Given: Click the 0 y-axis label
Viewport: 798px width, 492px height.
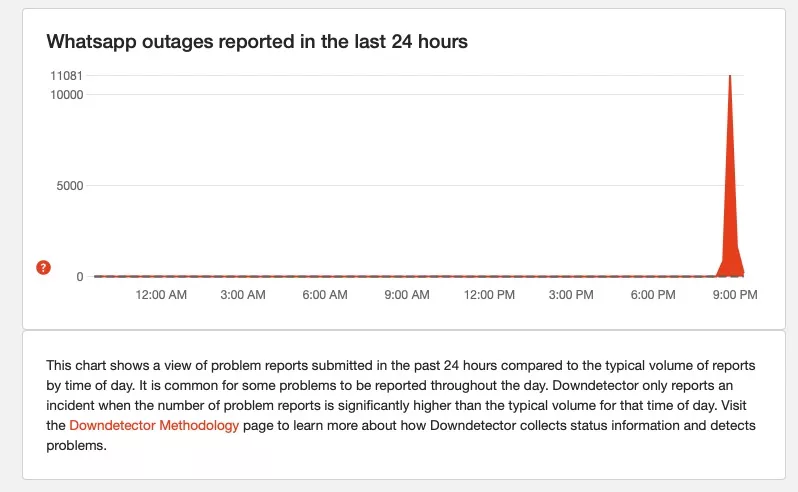Looking at the screenshot, I should [80, 276].
